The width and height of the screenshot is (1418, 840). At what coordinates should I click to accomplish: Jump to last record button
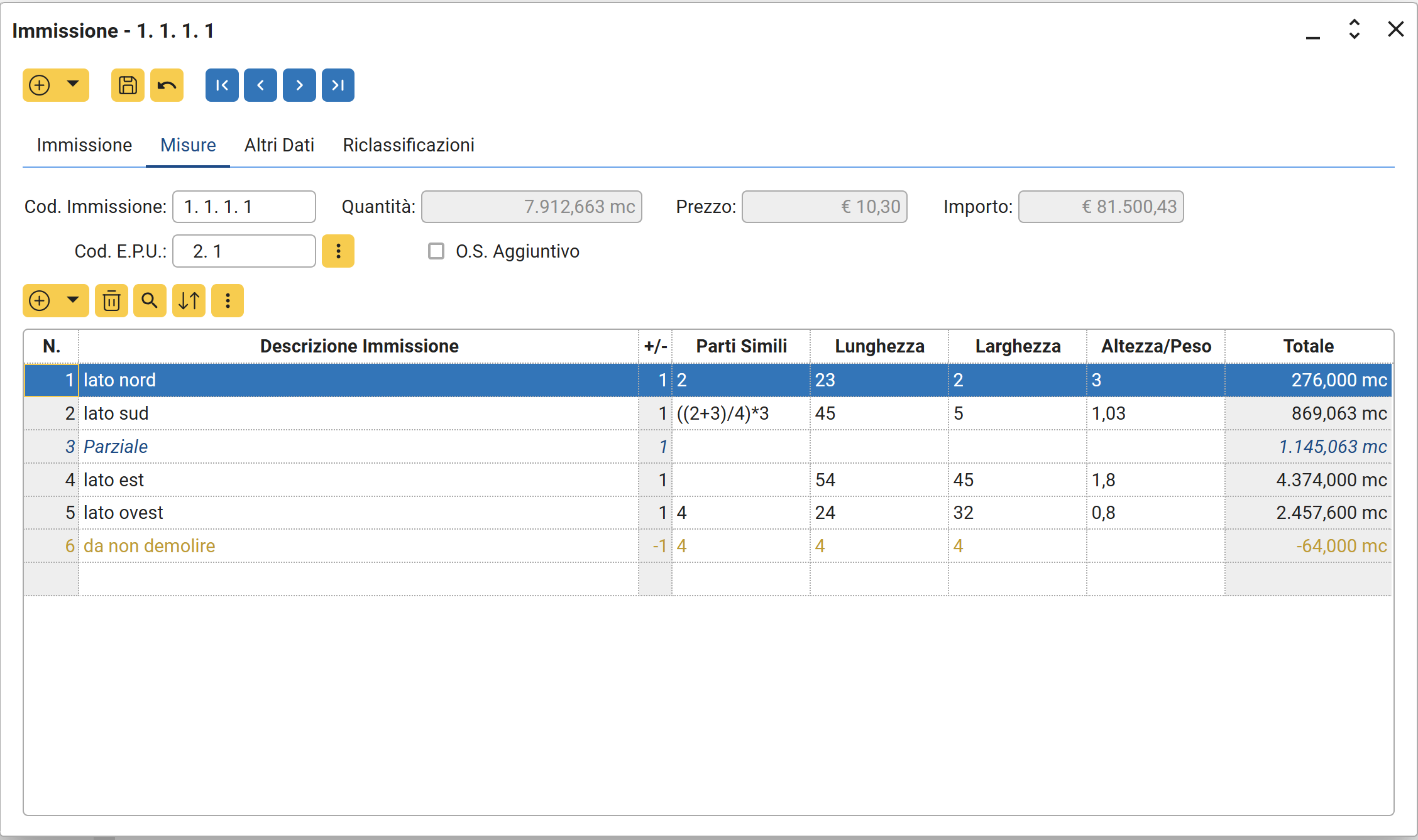point(338,85)
